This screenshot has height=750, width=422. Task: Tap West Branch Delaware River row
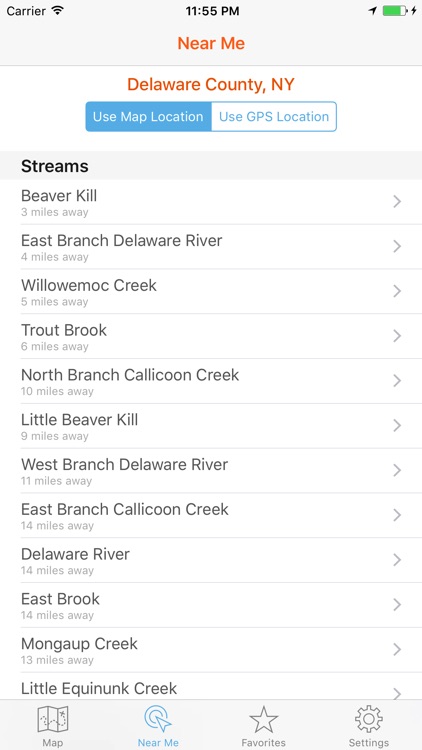click(x=211, y=471)
